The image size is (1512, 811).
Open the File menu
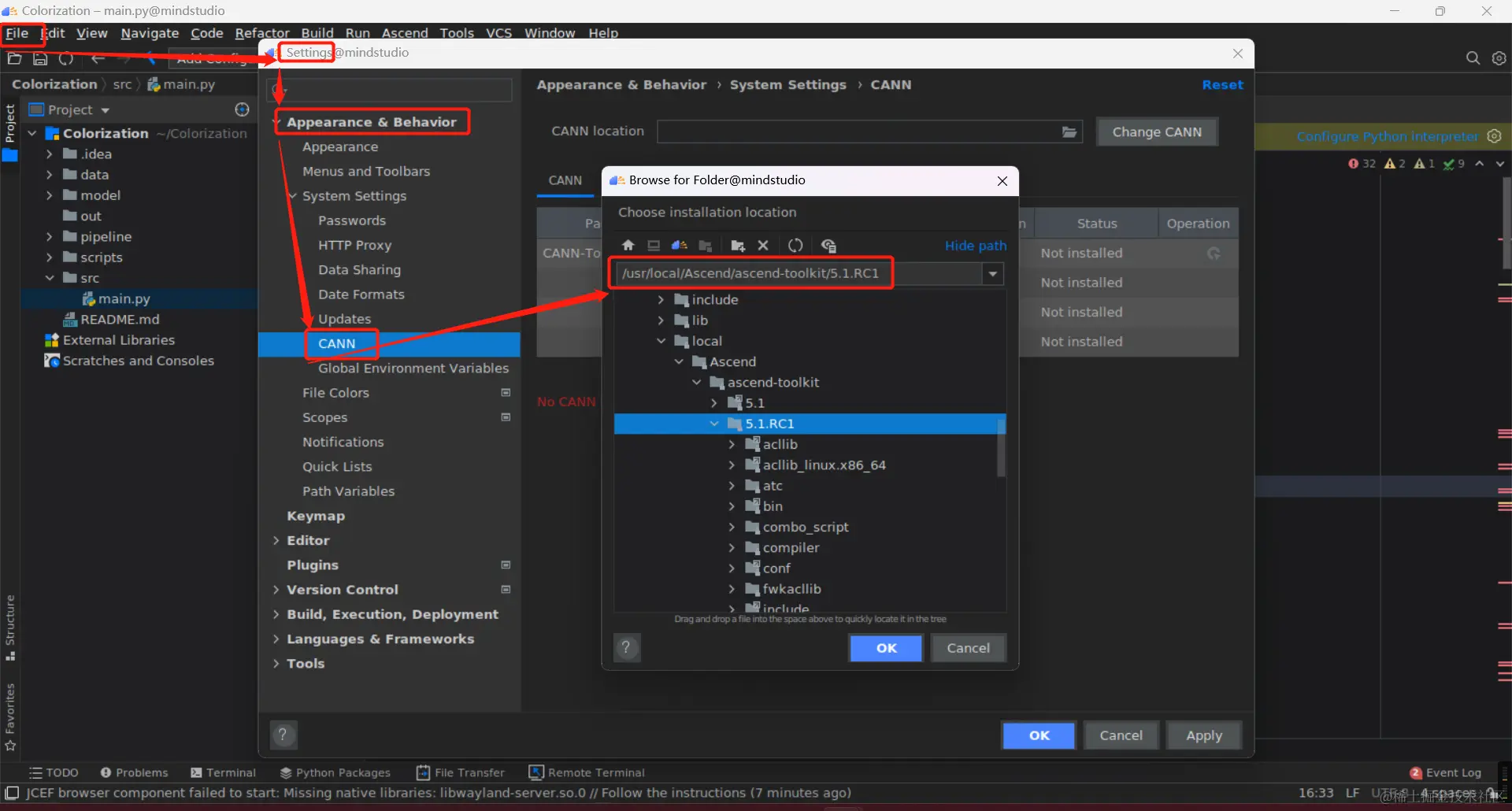tap(17, 33)
